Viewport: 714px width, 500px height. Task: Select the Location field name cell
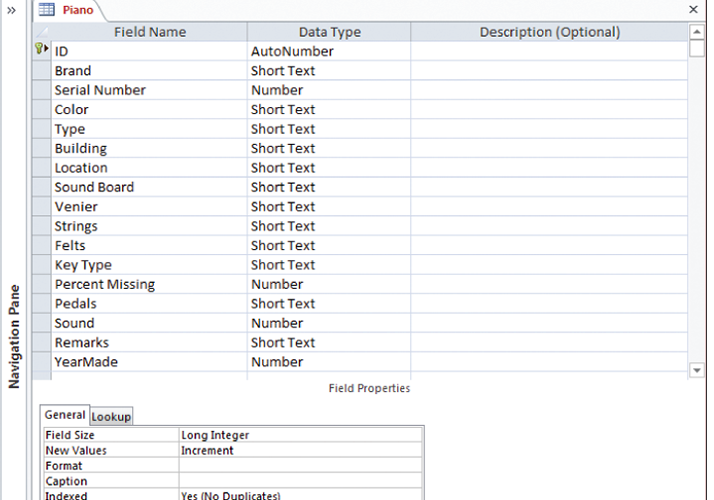(149, 168)
